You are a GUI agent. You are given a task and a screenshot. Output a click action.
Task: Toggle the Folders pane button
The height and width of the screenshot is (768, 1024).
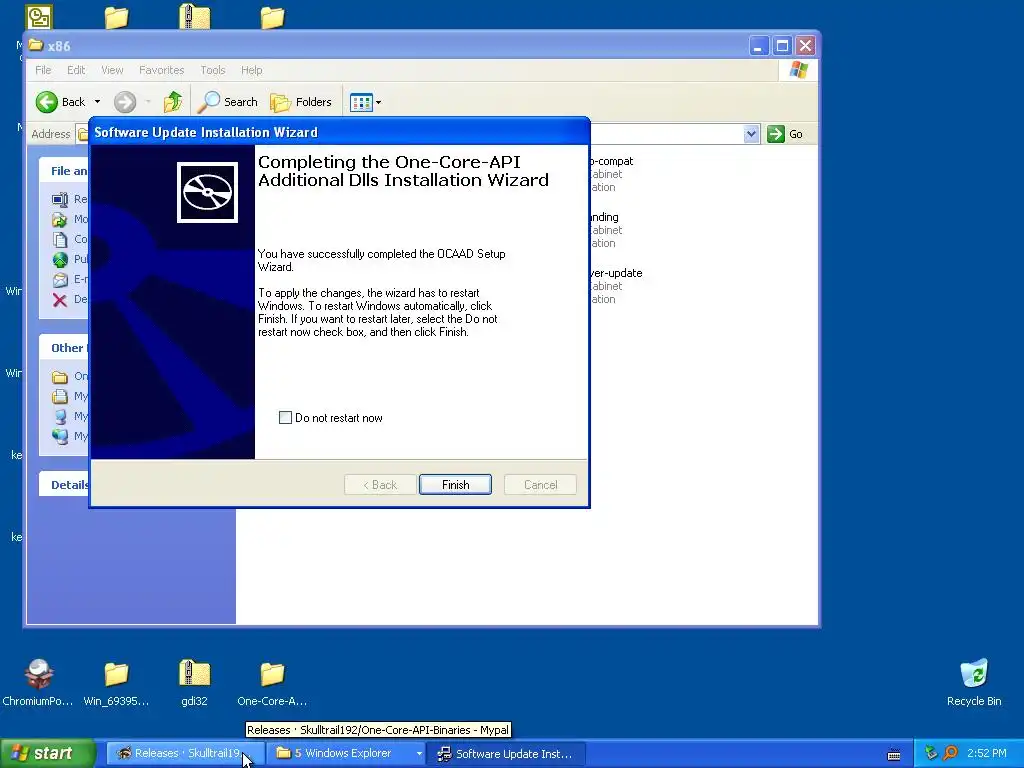coord(301,102)
